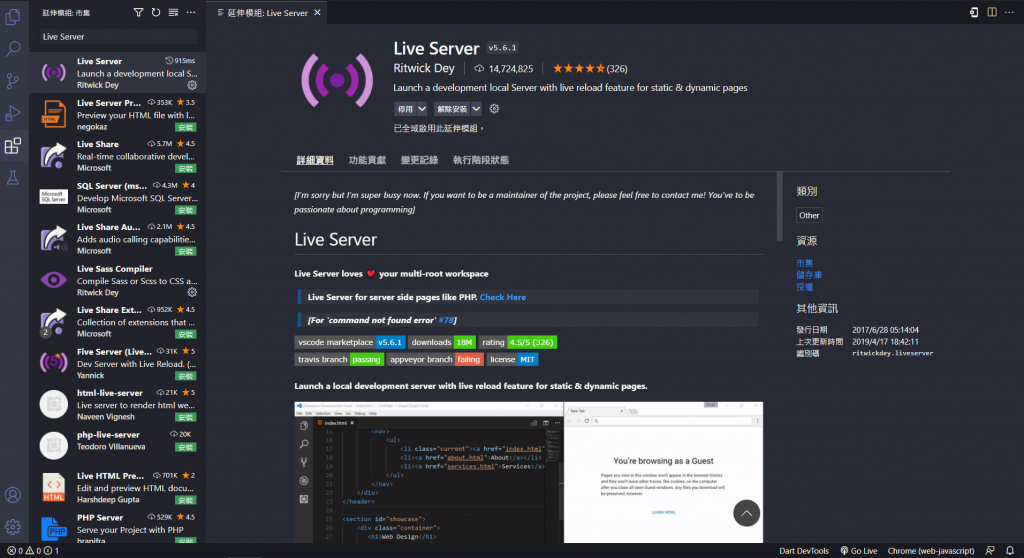Click Chrome (web-javascript) status item
This screenshot has height=558, width=1024.
point(931,551)
